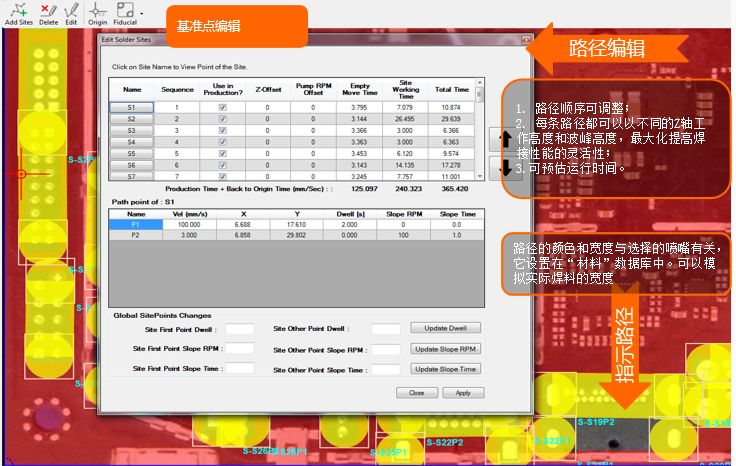This screenshot has height=466, width=736.
Task: Click the Update Slope RPM button
Action: [x=447, y=348]
